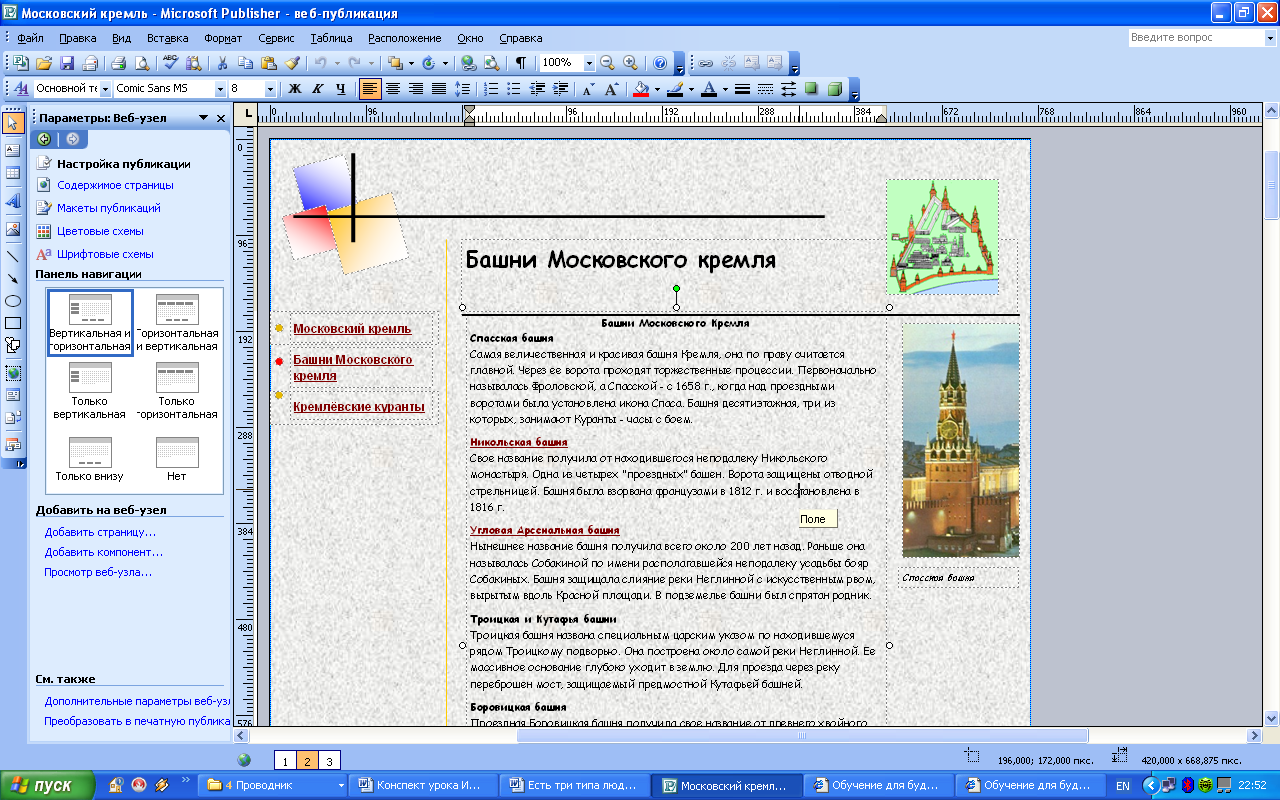Click the Paste clipboard icon
The width and height of the screenshot is (1280, 800).
coord(268,63)
